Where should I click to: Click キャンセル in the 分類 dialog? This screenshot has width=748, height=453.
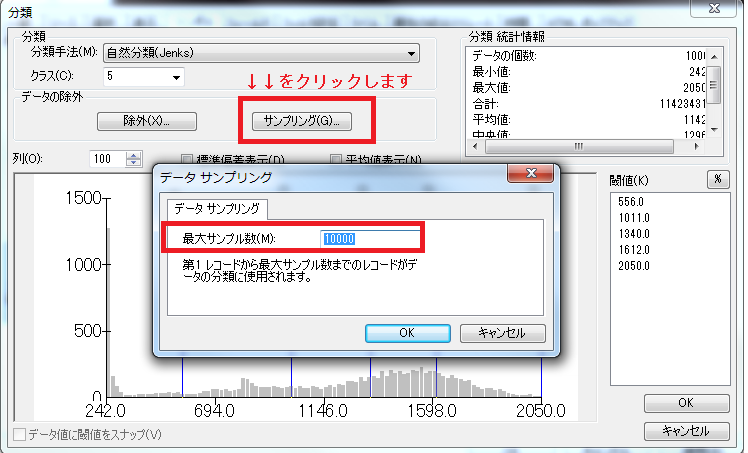tap(686, 431)
